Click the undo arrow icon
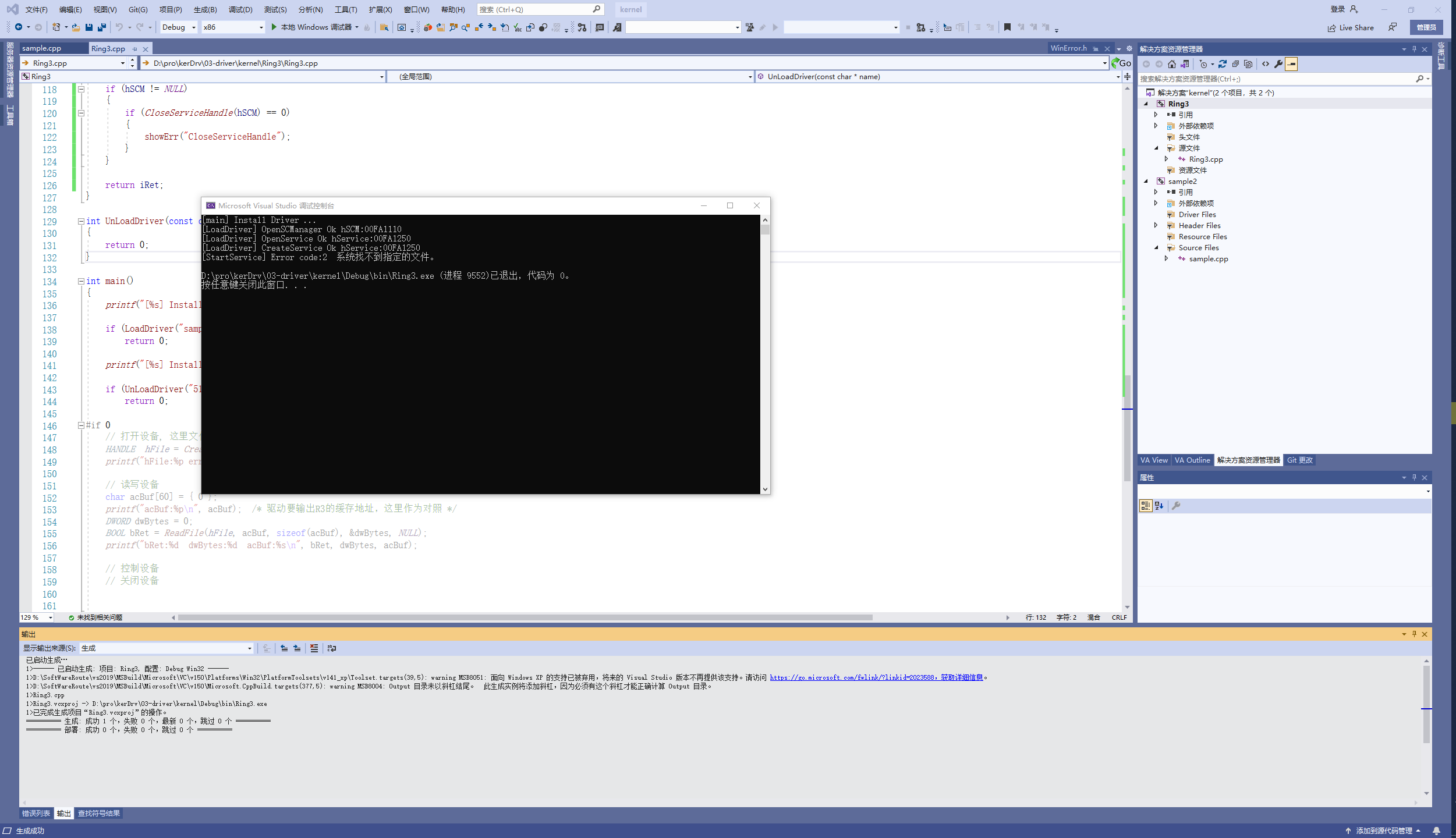Screen dimensions: 1456x838 (119, 27)
